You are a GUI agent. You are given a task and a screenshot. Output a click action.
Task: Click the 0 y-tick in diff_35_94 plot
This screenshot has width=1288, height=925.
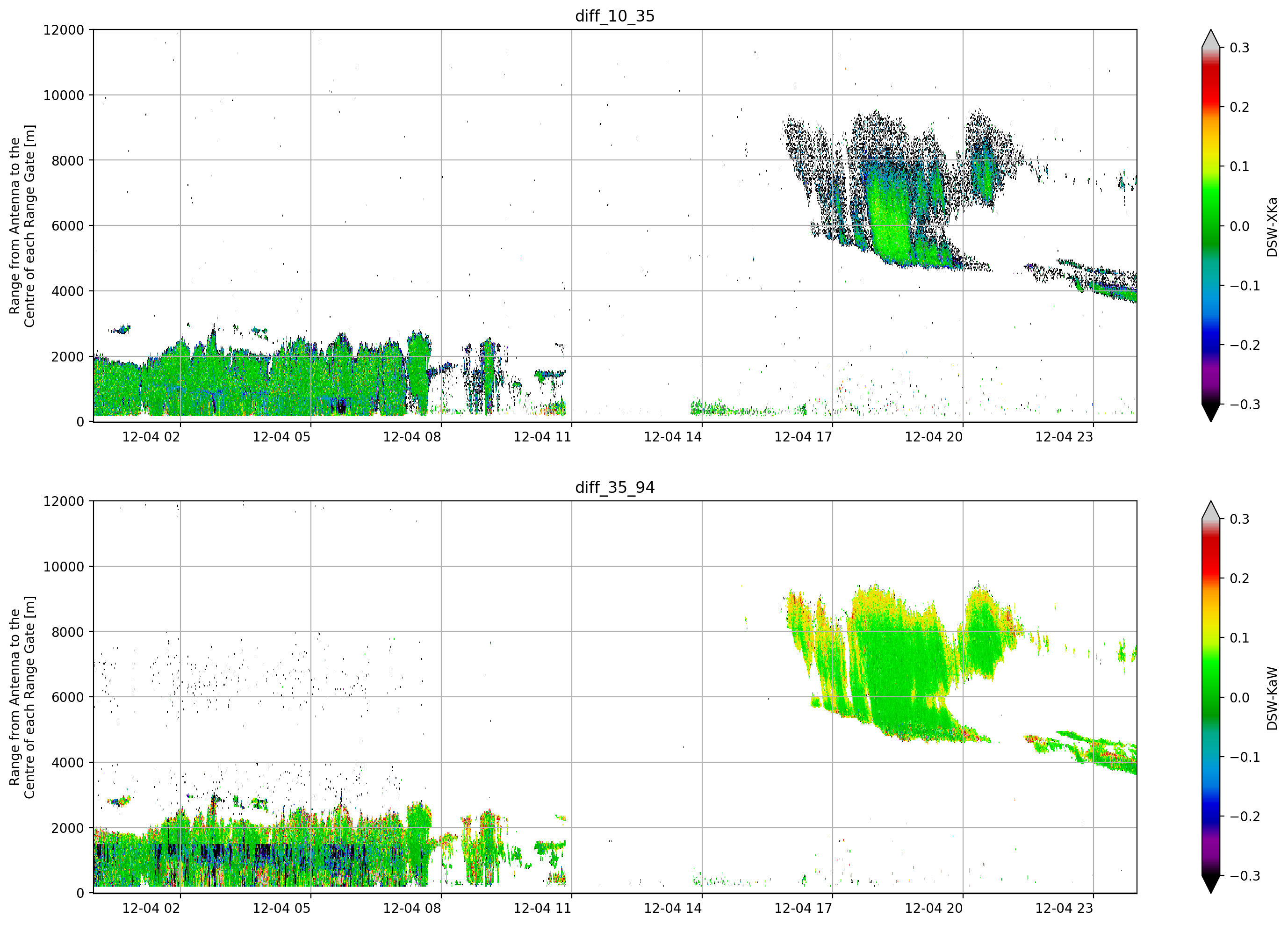click(80, 894)
